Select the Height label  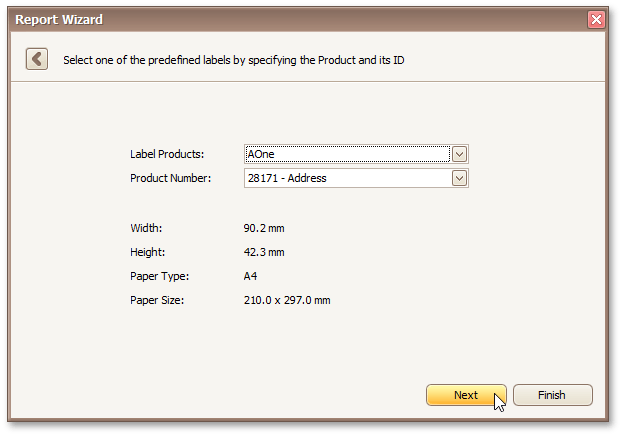click(x=148, y=252)
